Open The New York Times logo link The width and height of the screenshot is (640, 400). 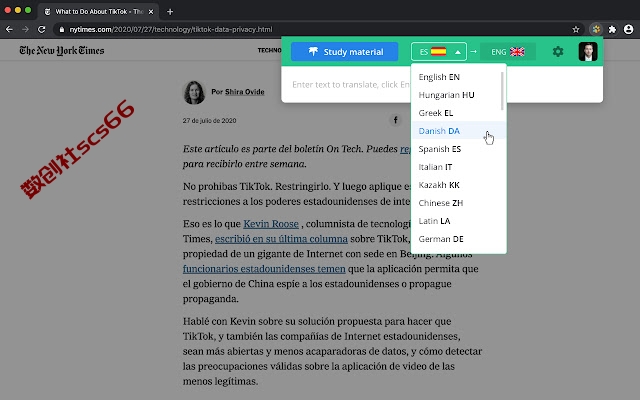point(62,51)
